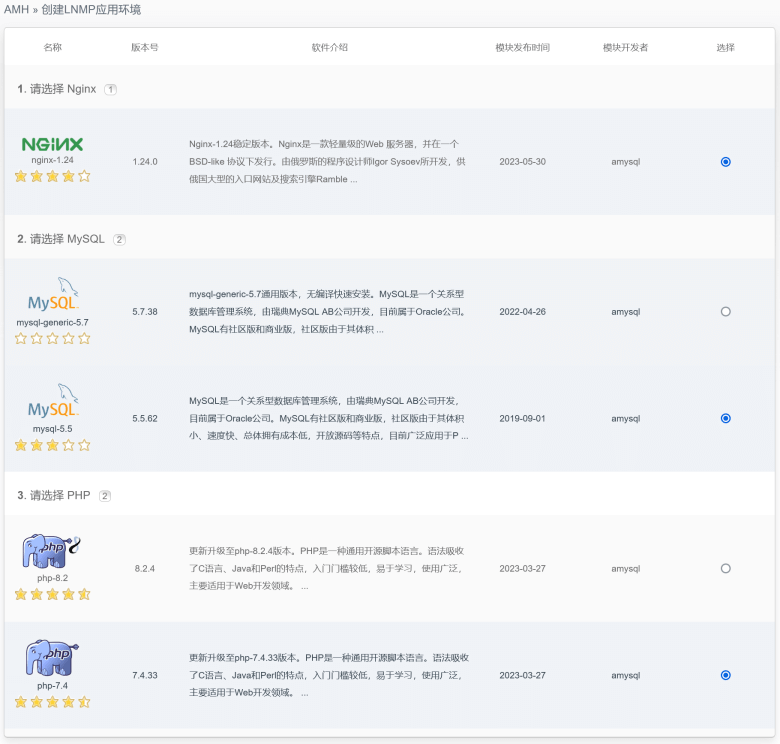Image resolution: width=780 pixels, height=744 pixels.
Task: Click the 创建LNMP应用环境 breadcrumb
Action: point(91,9)
